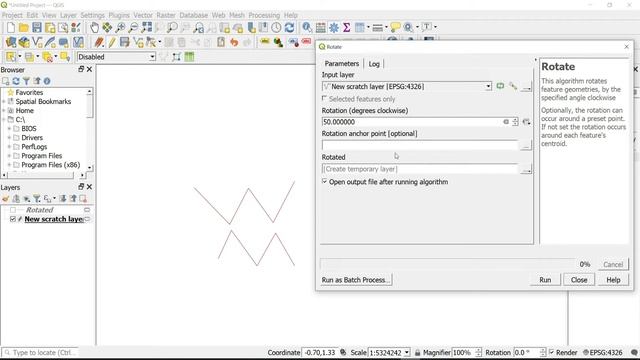
Task: Expand the C:\ drive tree node
Action: 4,120
